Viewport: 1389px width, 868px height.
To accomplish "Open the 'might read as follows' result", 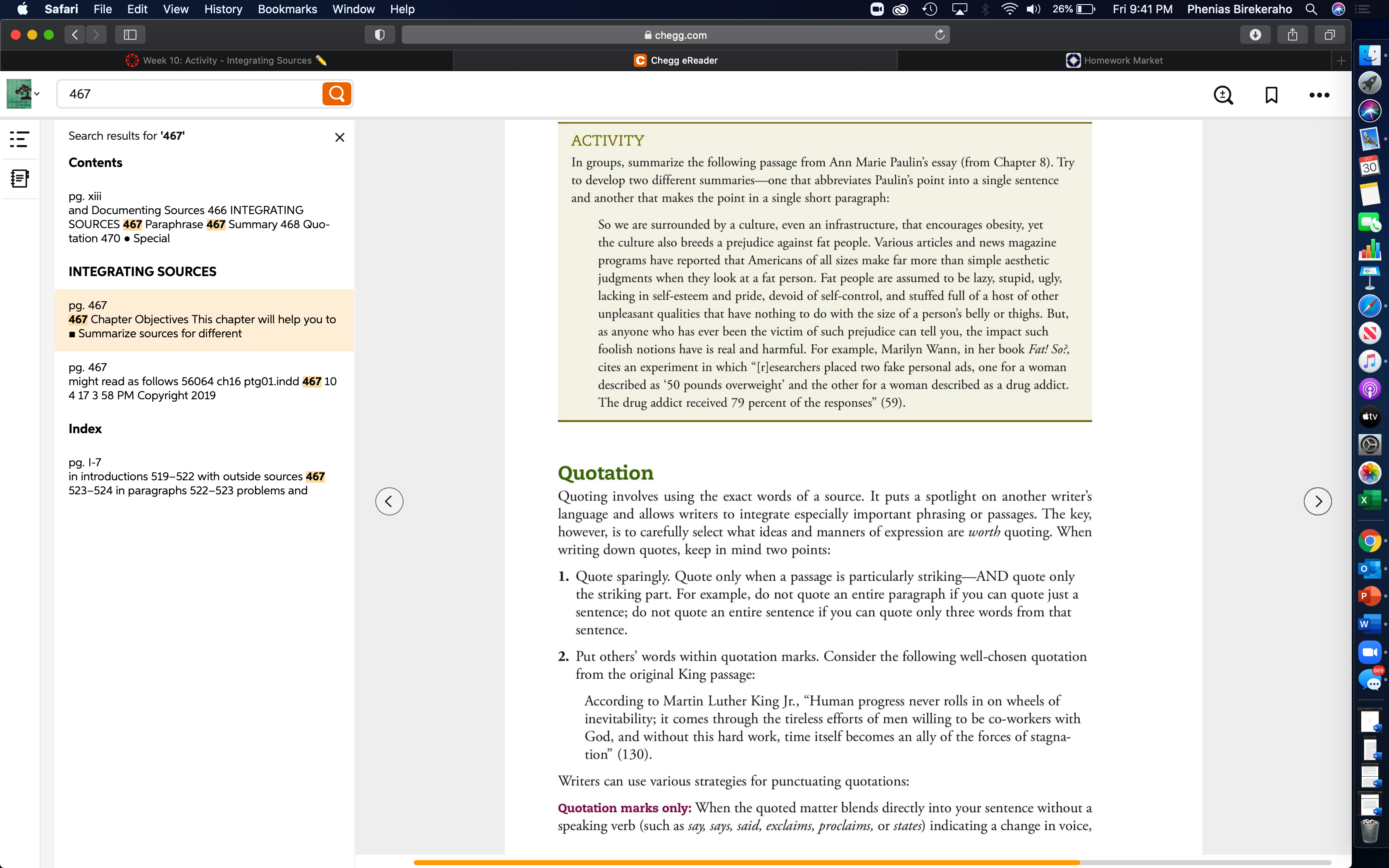I will (204, 382).
